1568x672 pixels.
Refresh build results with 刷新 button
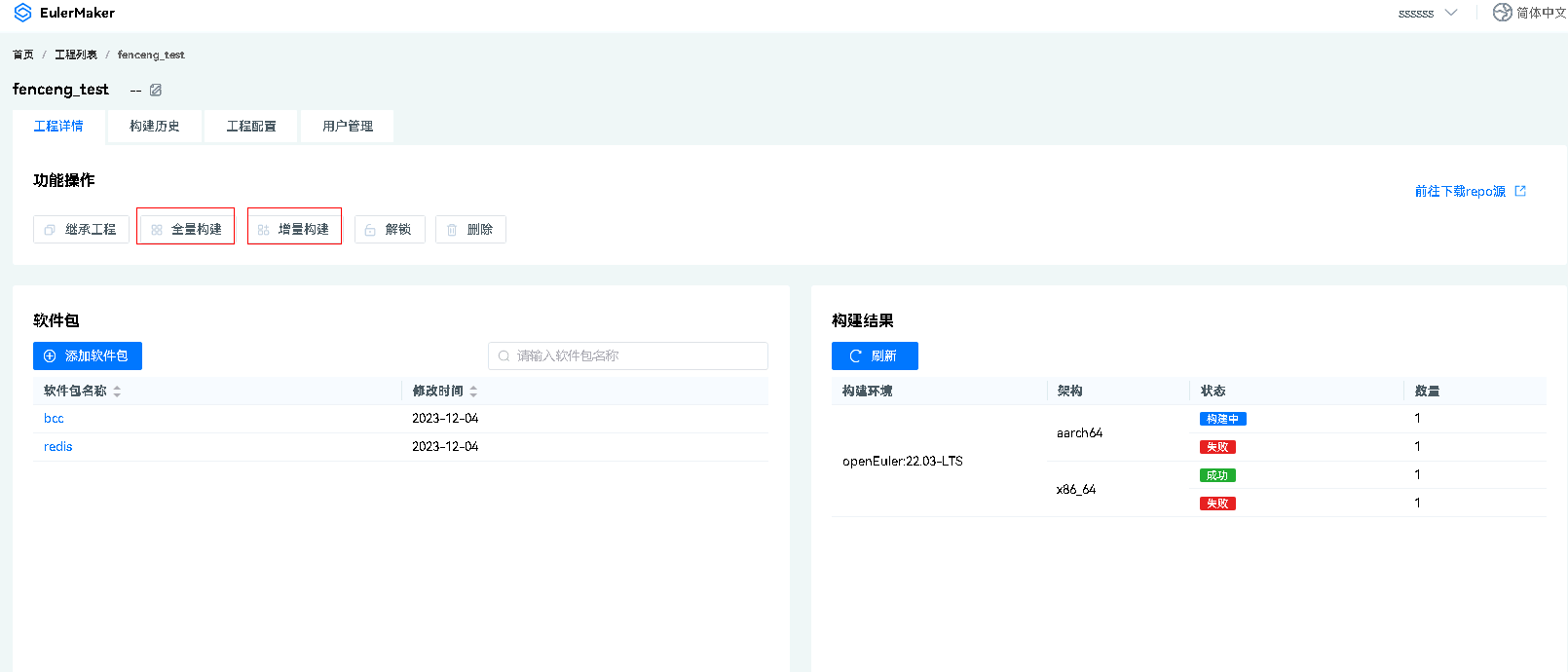875,356
